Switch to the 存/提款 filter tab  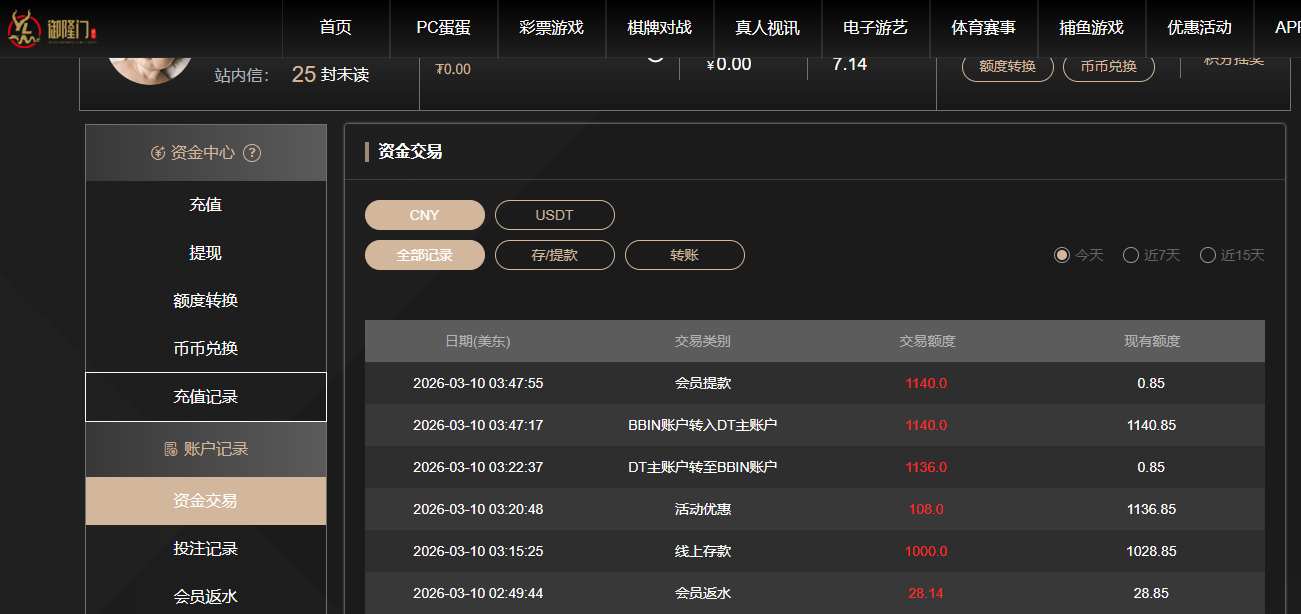click(x=554, y=254)
